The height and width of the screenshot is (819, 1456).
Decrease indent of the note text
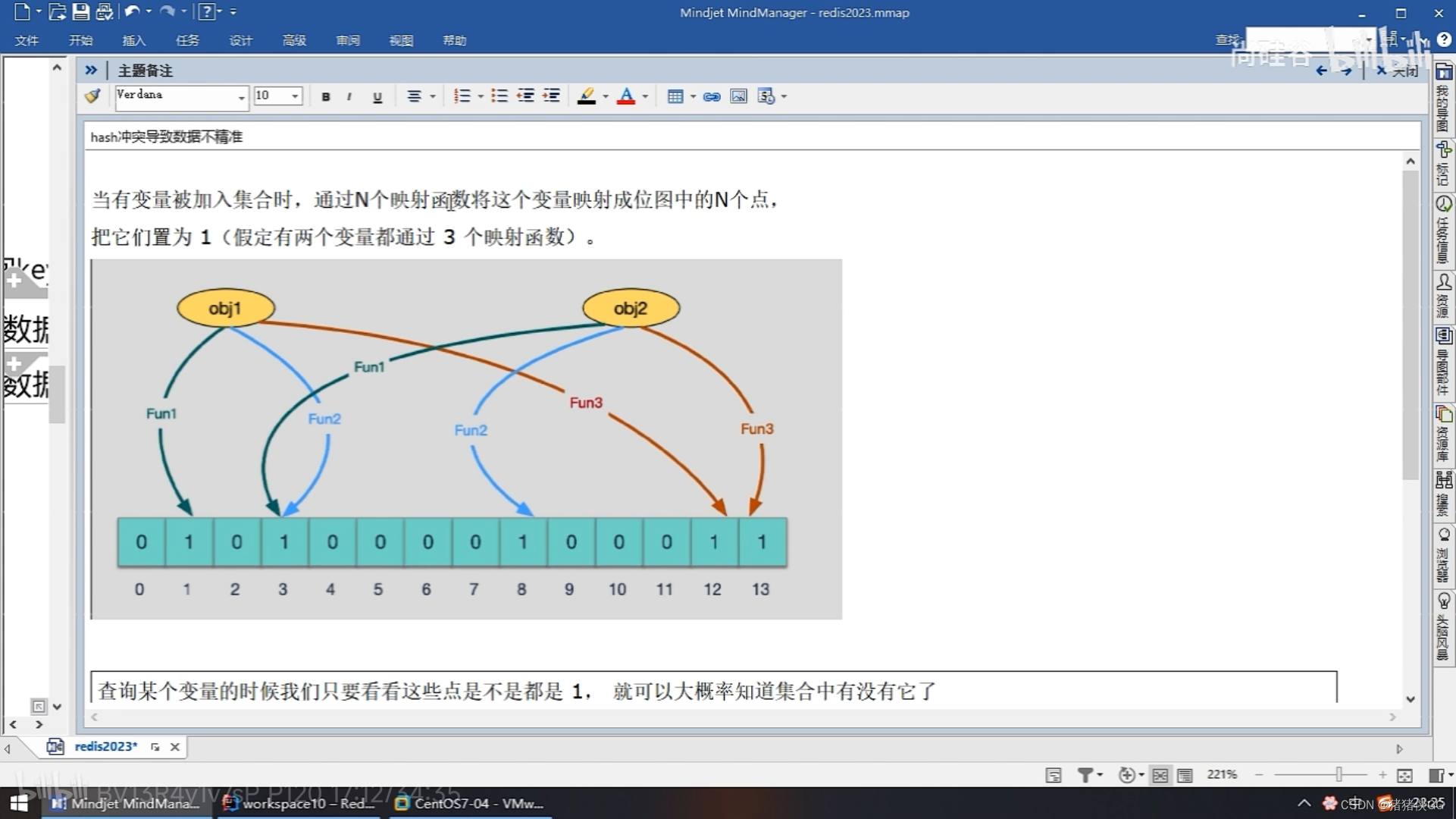525,96
